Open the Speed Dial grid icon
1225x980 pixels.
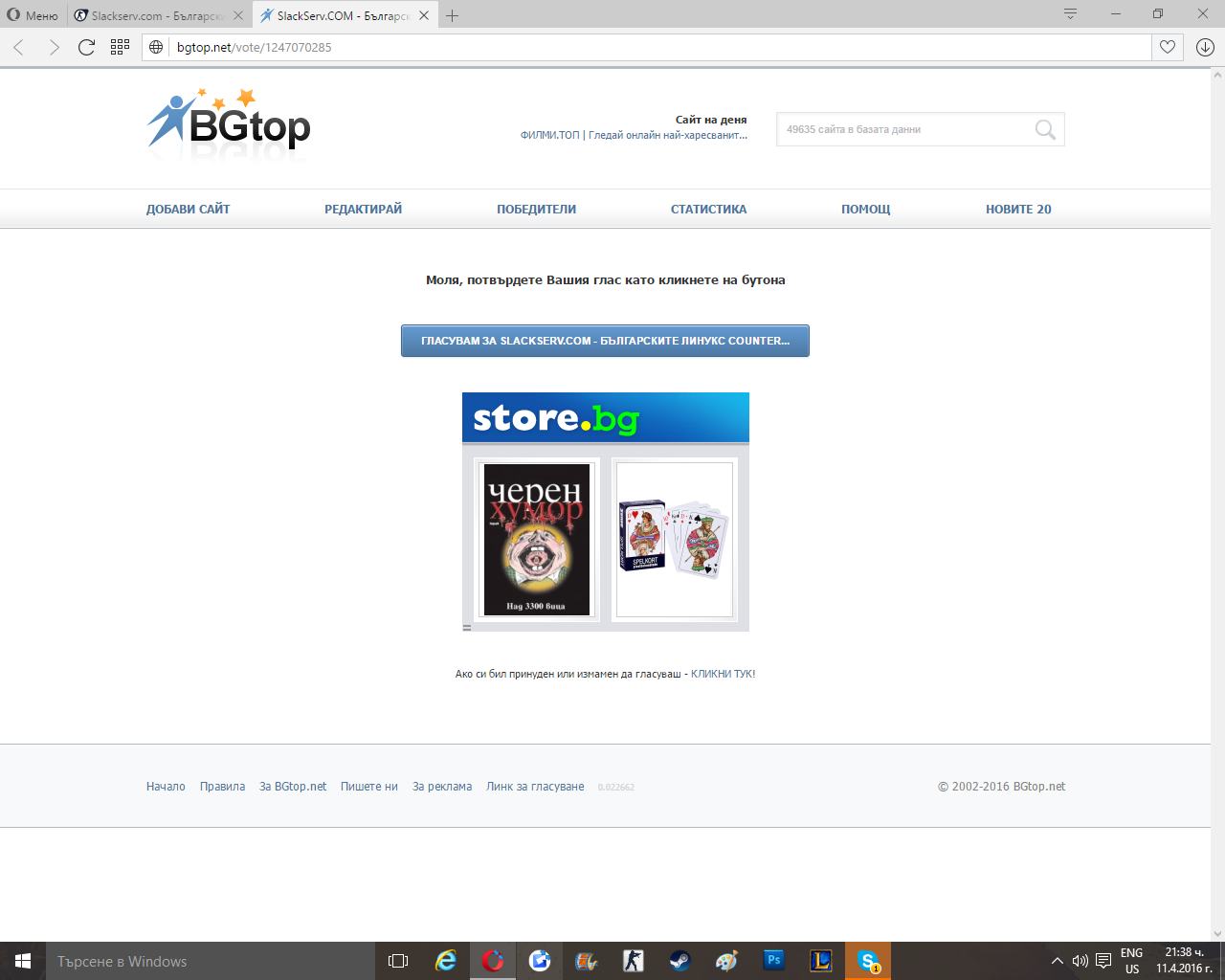pos(120,47)
